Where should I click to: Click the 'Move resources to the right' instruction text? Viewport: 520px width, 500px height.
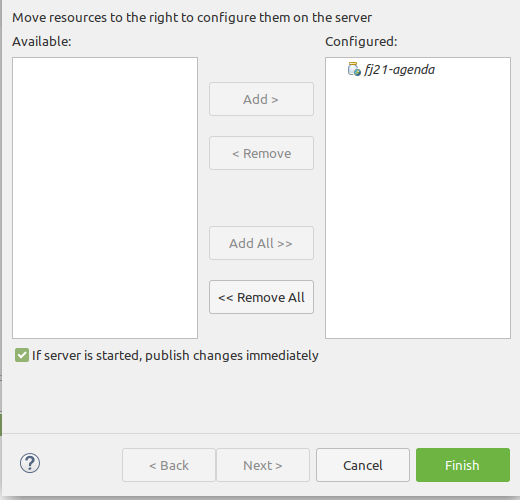[x=192, y=18]
